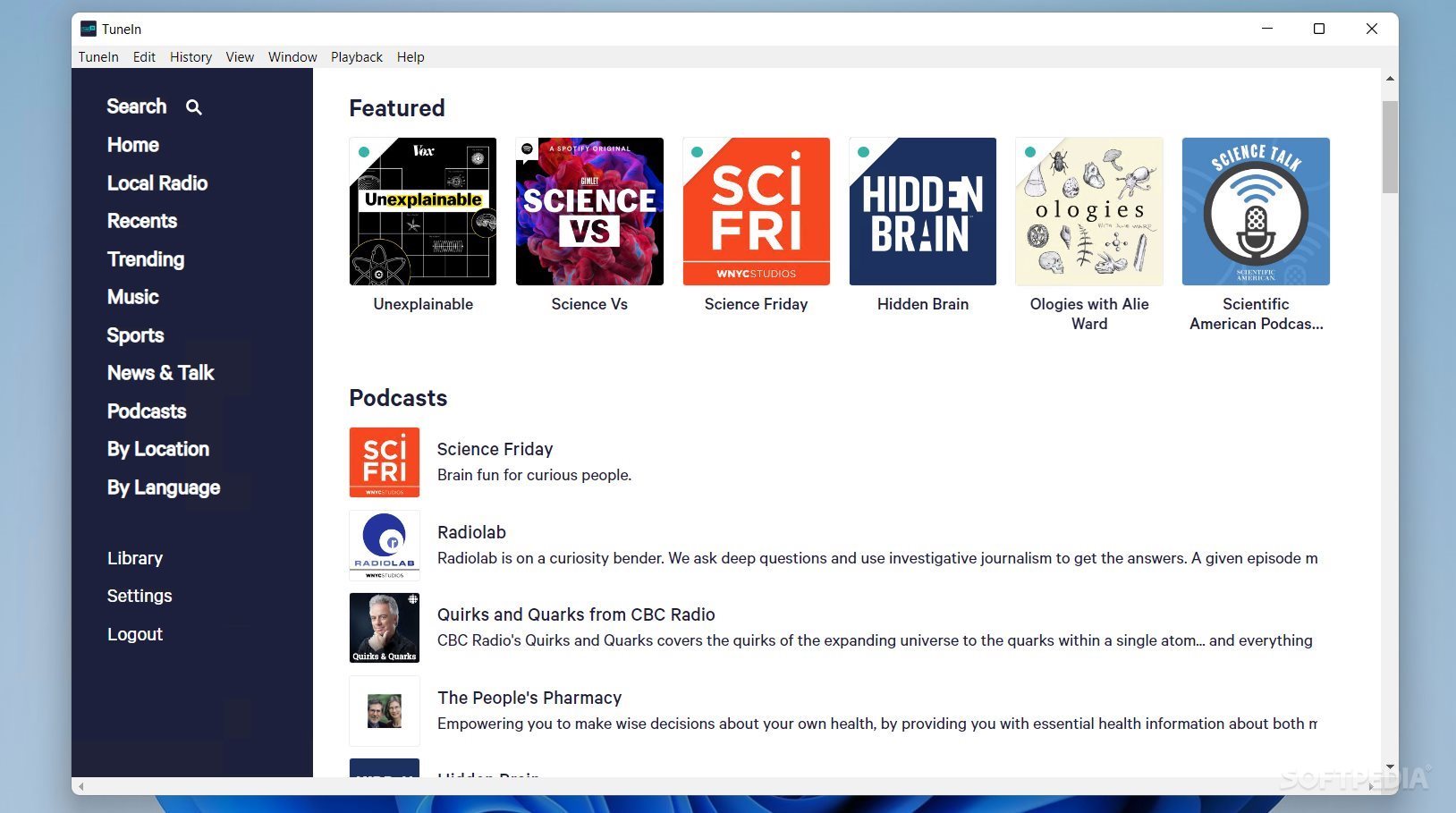
Task: Open the Ologies with Alie Ward cover
Action: (x=1089, y=211)
